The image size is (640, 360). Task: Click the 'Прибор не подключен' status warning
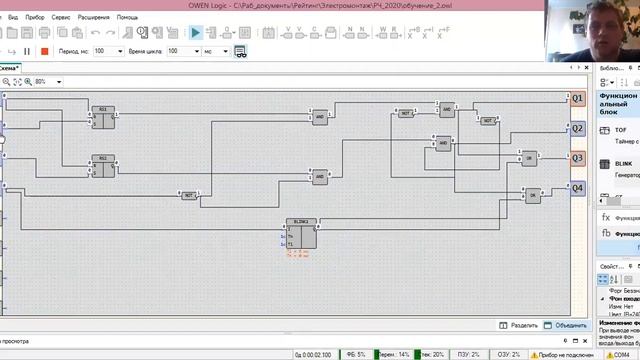point(562,355)
